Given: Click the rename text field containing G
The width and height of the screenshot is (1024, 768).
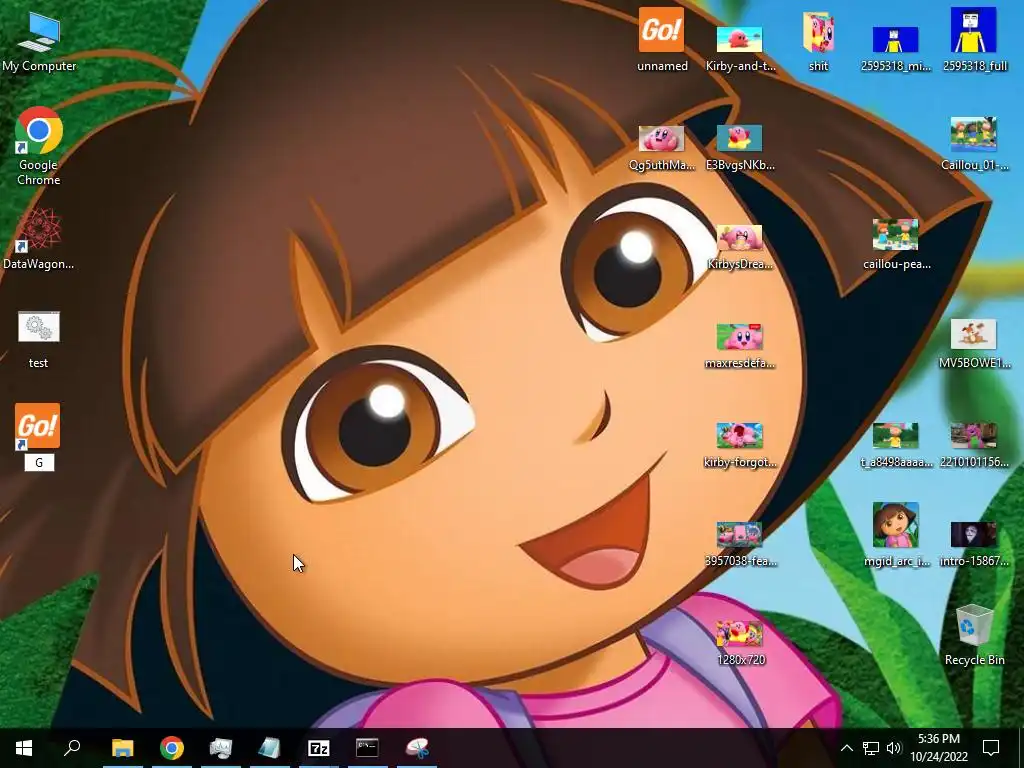Looking at the screenshot, I should (39, 462).
